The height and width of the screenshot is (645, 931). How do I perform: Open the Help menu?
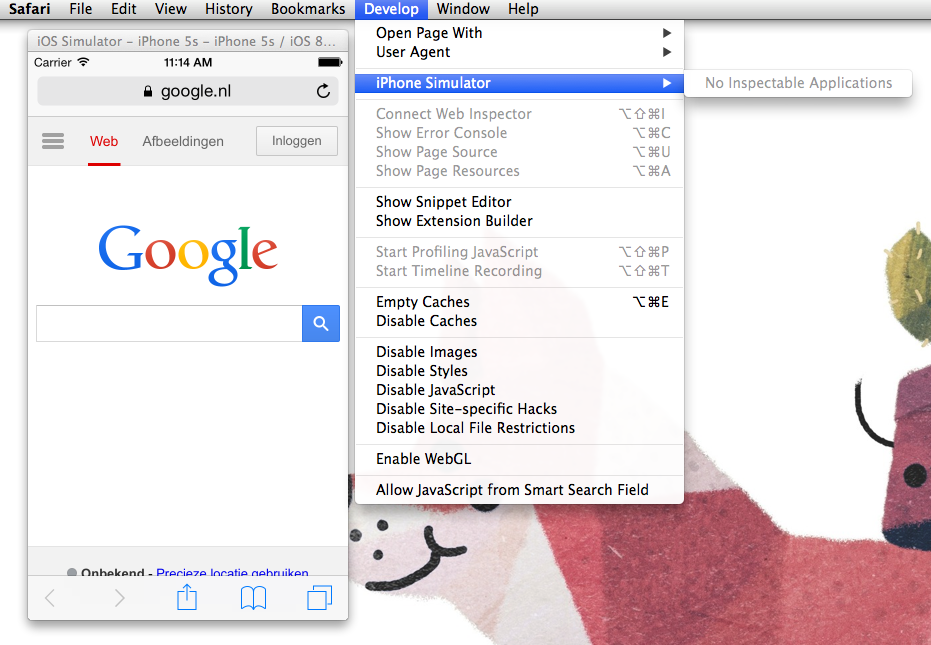click(523, 9)
